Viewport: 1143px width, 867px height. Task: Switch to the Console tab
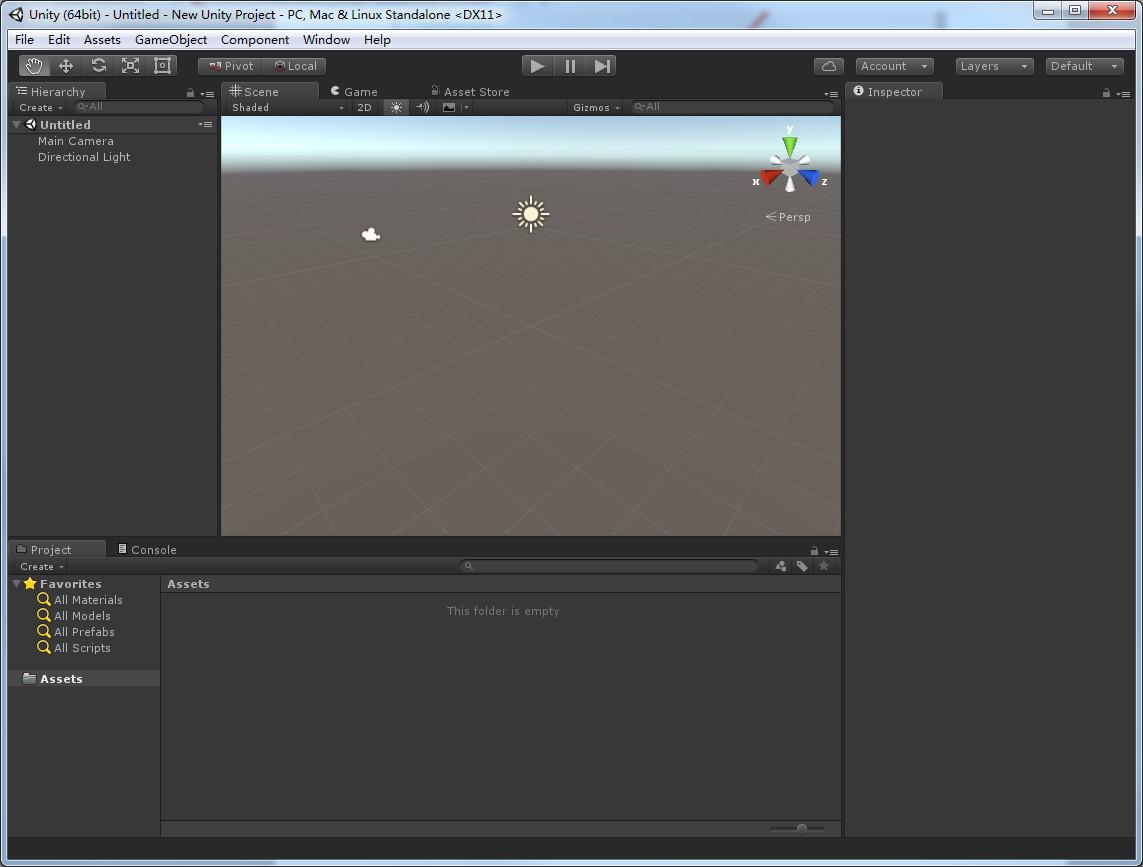(x=147, y=550)
